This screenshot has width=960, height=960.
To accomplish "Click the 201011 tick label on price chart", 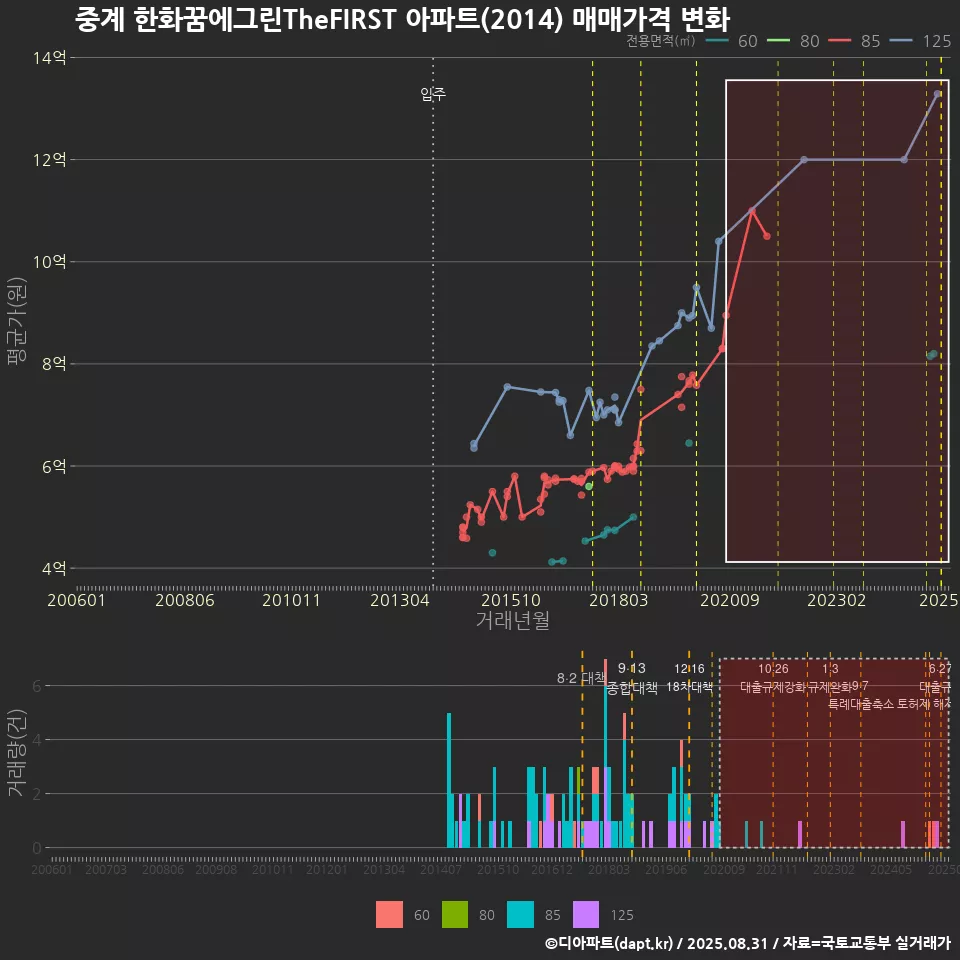I will pyautogui.click(x=291, y=600).
